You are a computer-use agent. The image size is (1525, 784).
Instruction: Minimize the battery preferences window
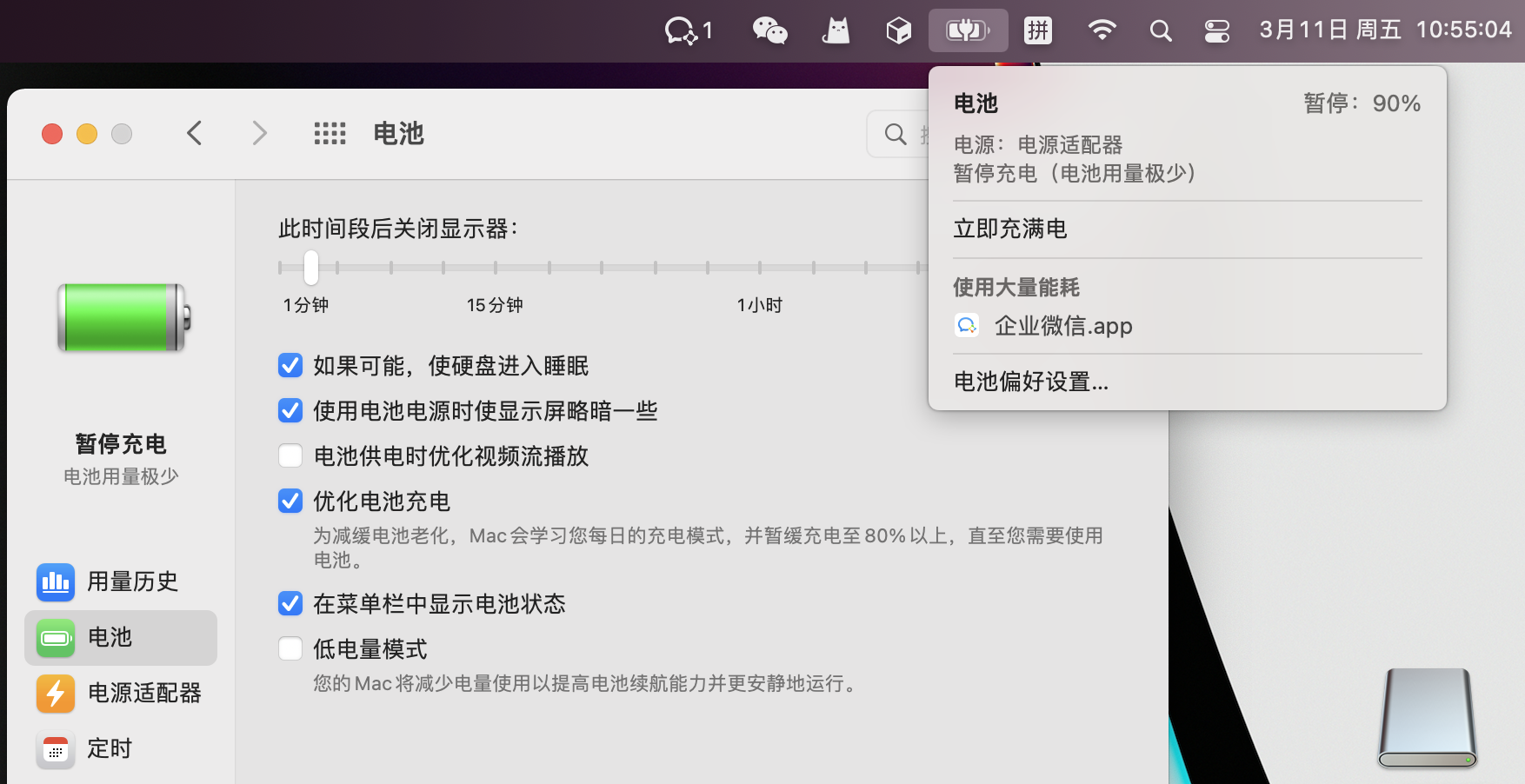87,134
